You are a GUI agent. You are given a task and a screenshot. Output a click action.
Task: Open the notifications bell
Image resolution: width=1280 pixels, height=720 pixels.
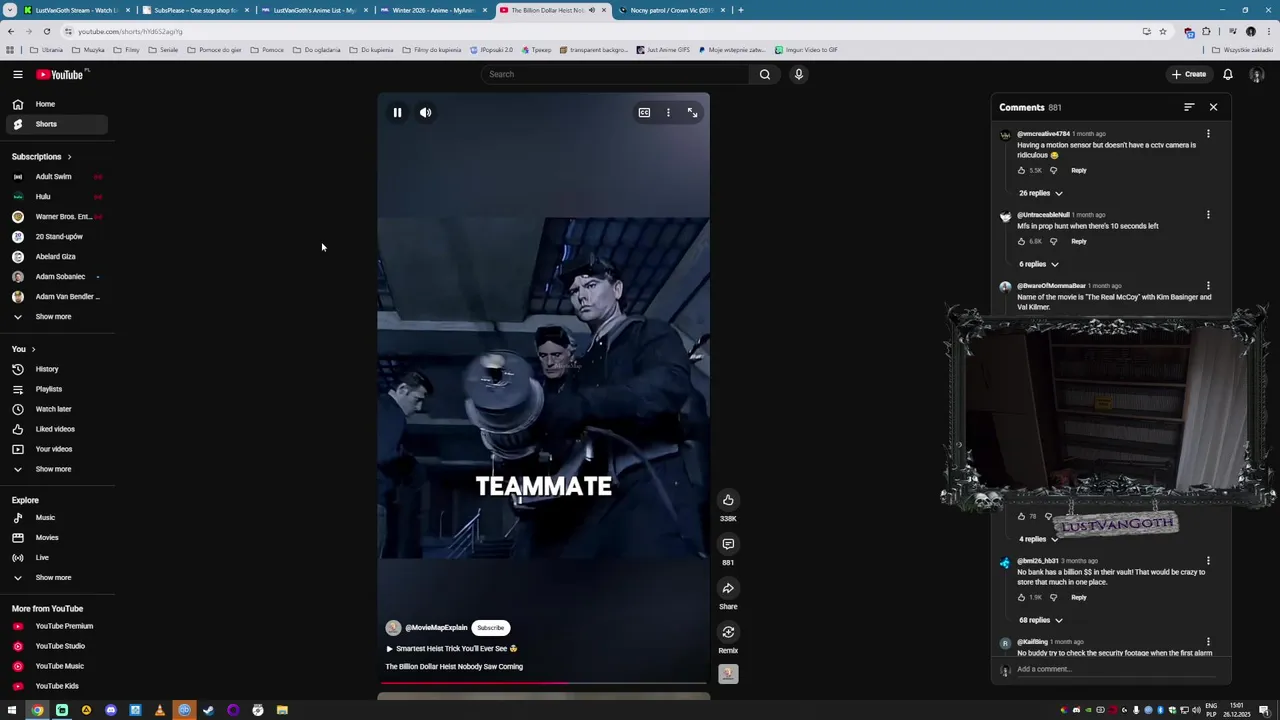(1228, 74)
